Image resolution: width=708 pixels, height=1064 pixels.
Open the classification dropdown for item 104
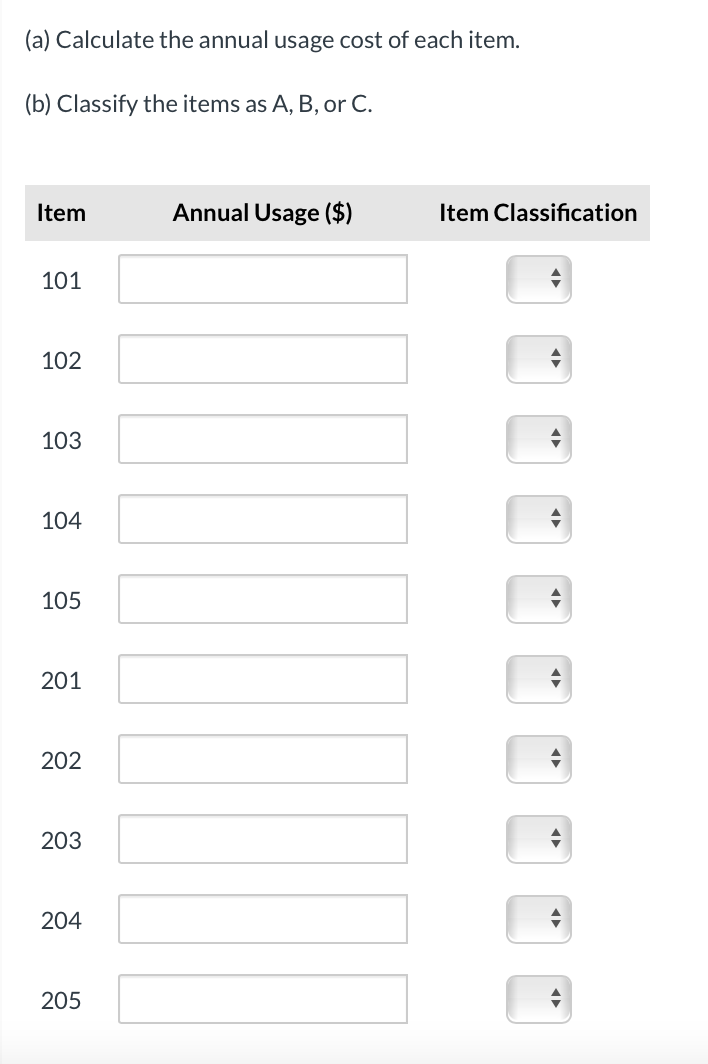coord(538,519)
